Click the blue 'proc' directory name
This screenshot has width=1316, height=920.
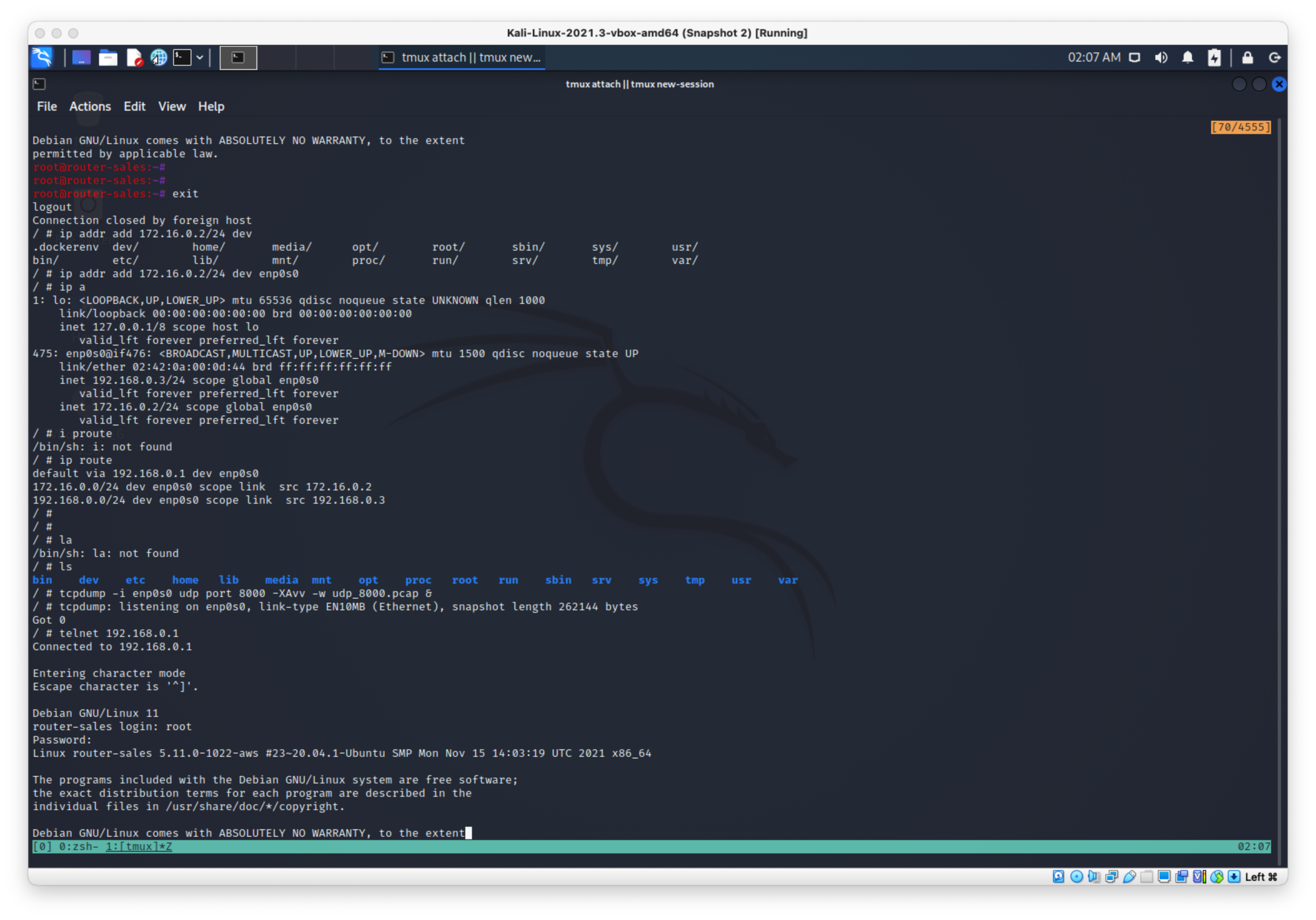tap(418, 580)
